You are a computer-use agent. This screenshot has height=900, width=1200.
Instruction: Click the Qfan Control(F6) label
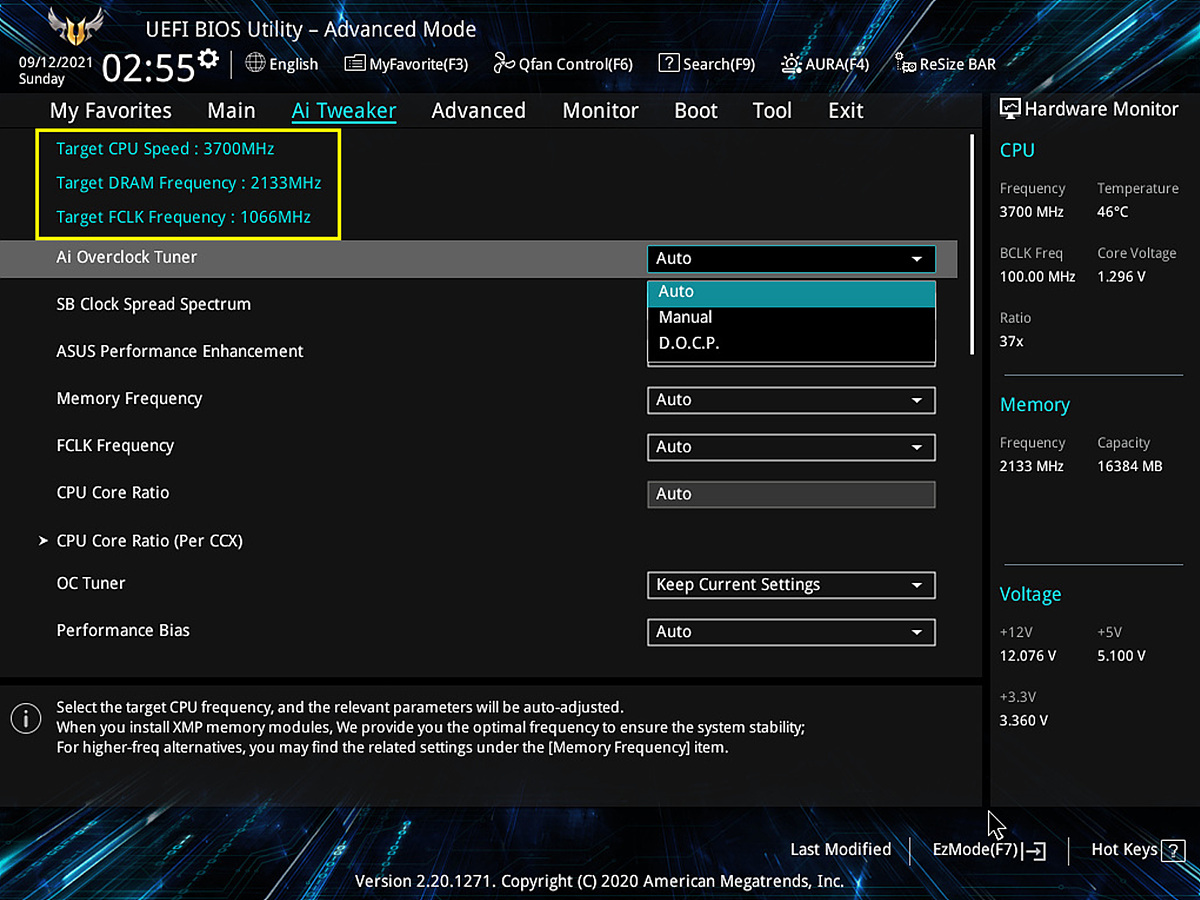tap(576, 64)
